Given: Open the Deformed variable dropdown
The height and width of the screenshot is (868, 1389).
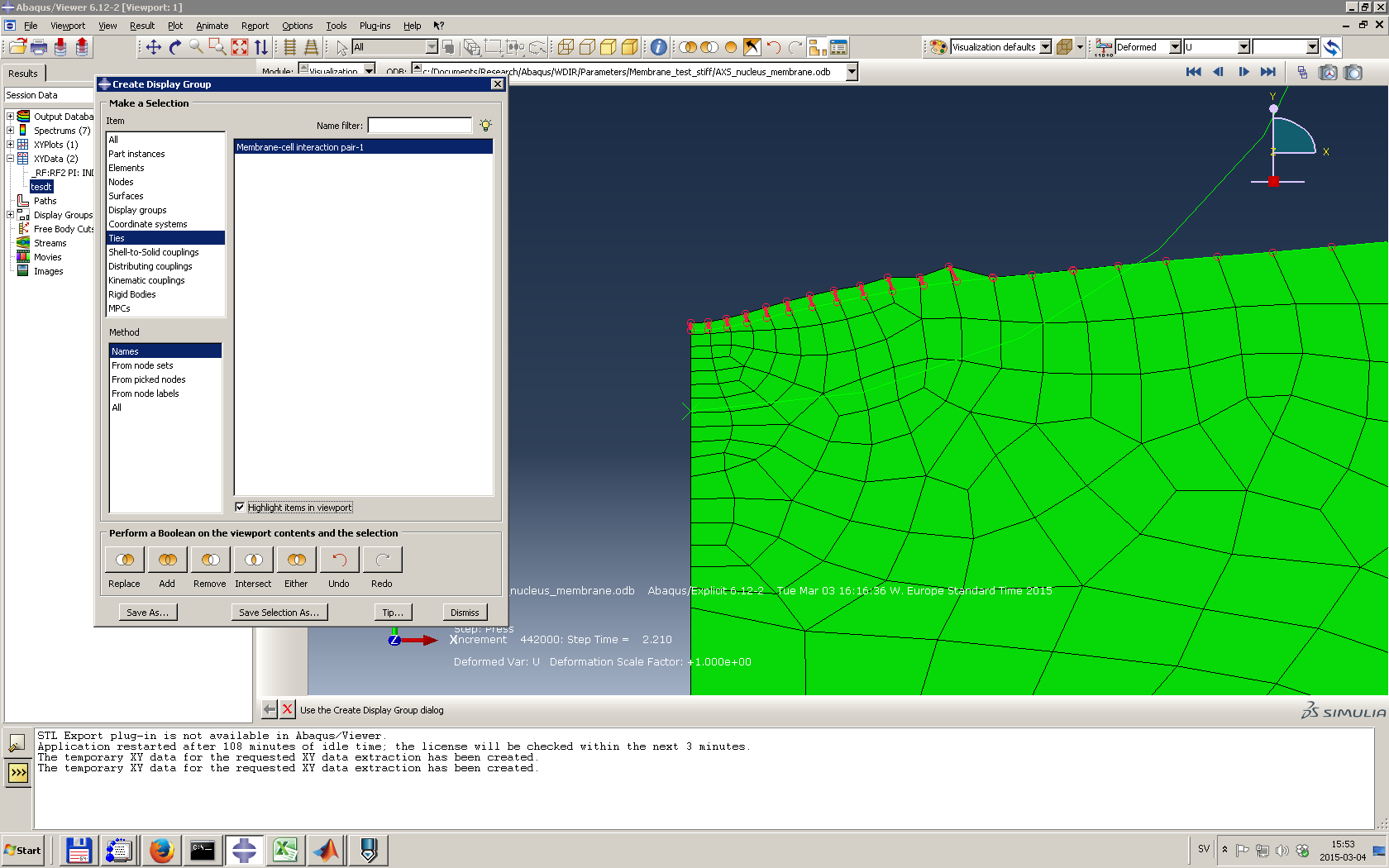Looking at the screenshot, I should 1175,47.
